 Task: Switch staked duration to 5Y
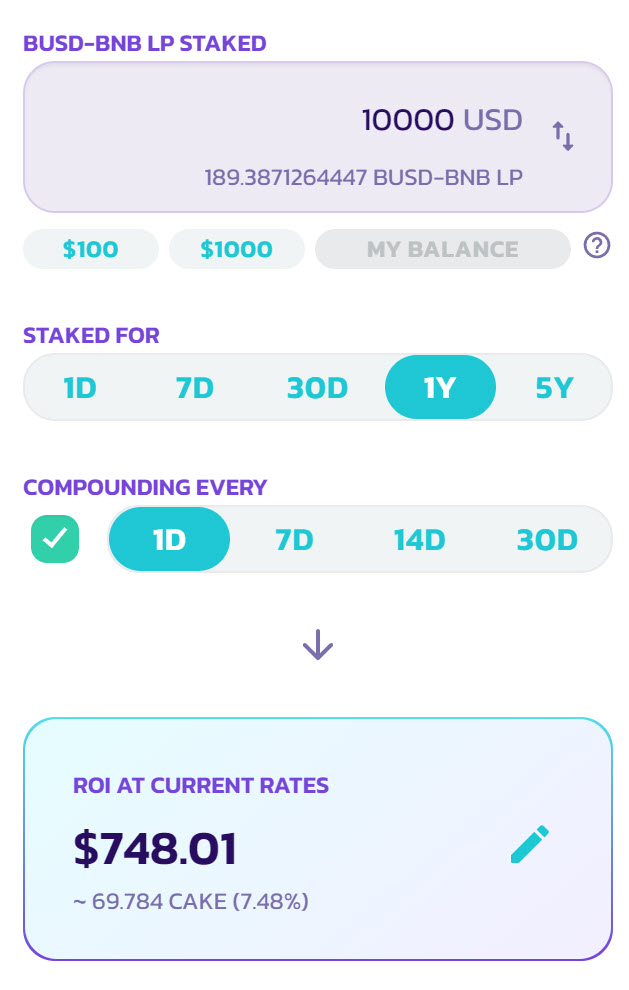coord(554,387)
